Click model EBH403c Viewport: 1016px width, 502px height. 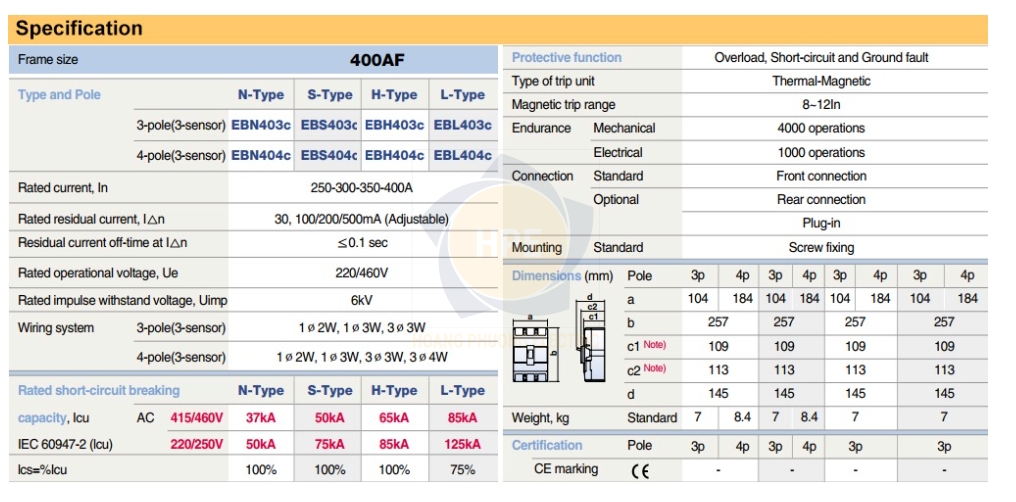pyautogui.click(x=395, y=125)
